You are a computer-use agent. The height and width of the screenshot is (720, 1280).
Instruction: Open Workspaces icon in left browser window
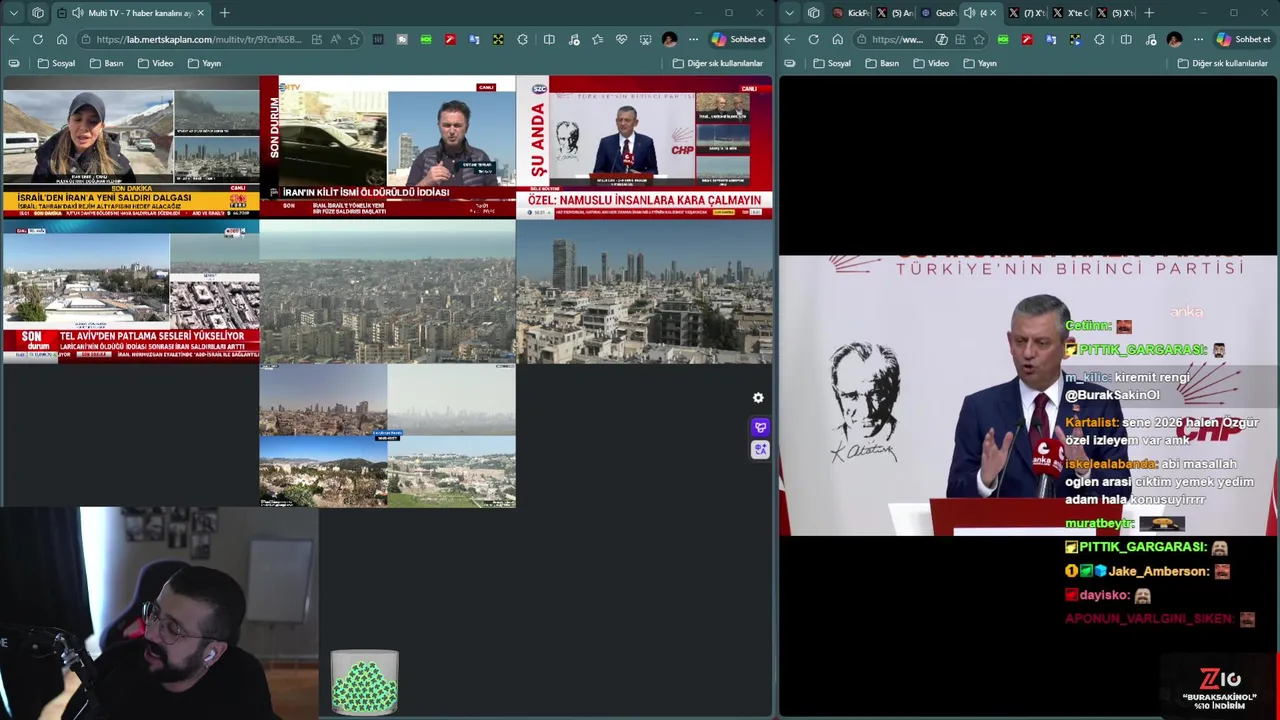pos(38,13)
